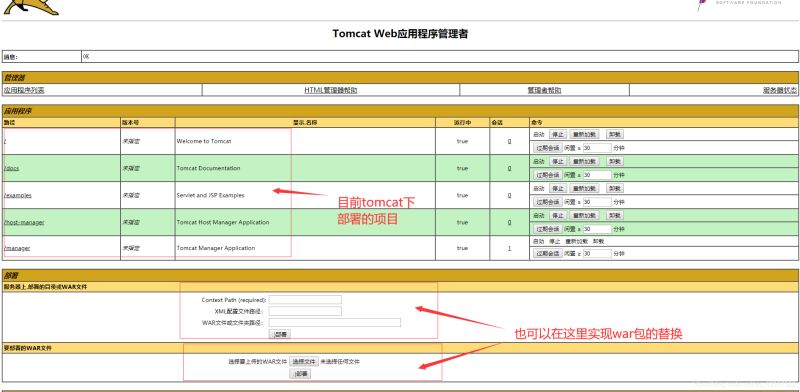Open the HTML管理器帮助 link
This screenshot has height=392, width=800.
point(331,90)
